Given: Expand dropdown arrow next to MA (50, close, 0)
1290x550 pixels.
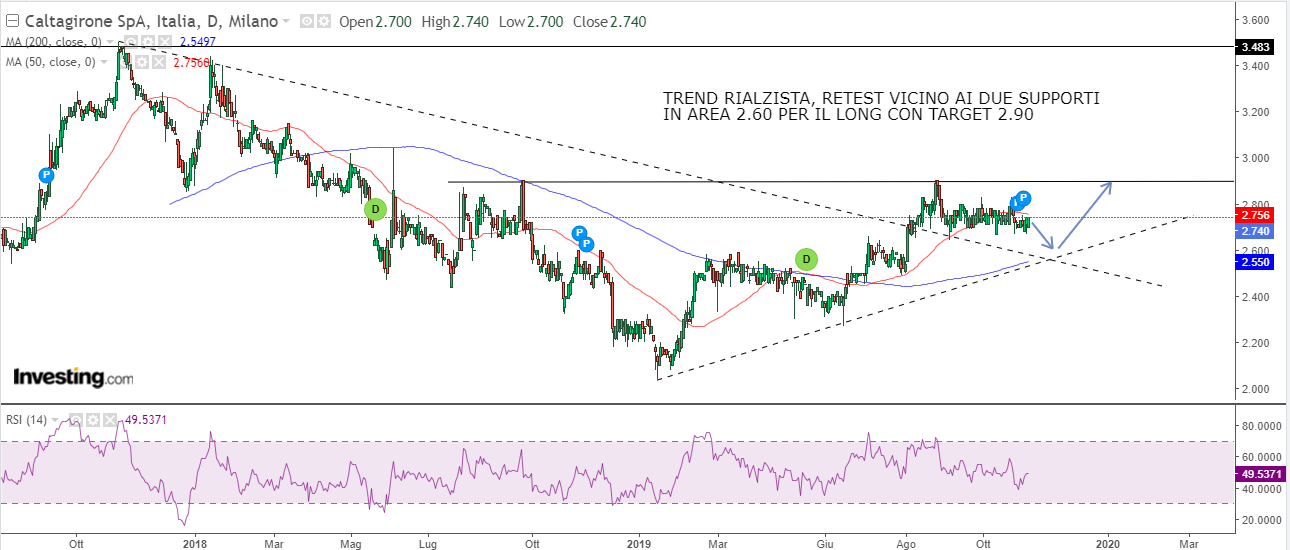Looking at the screenshot, I should pyautogui.click(x=104, y=62).
